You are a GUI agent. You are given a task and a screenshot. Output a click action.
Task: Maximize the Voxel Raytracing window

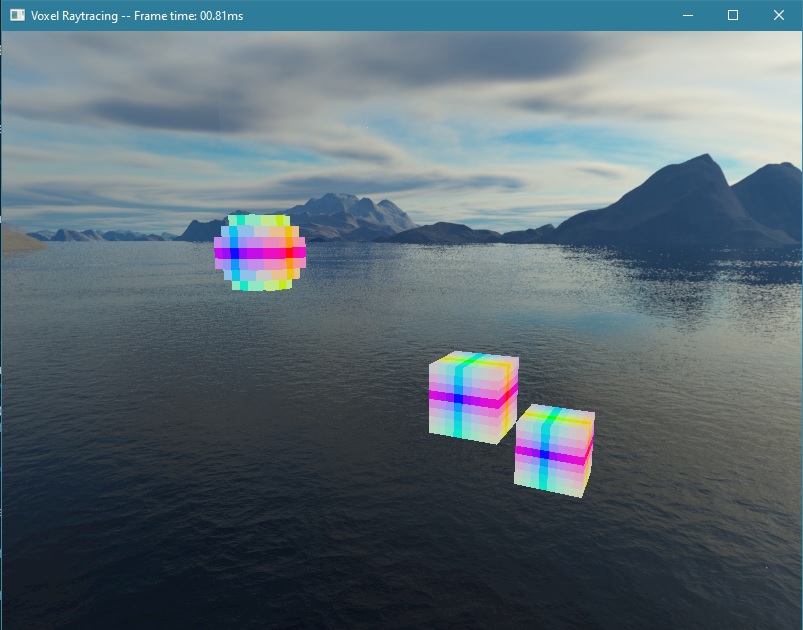tap(733, 15)
